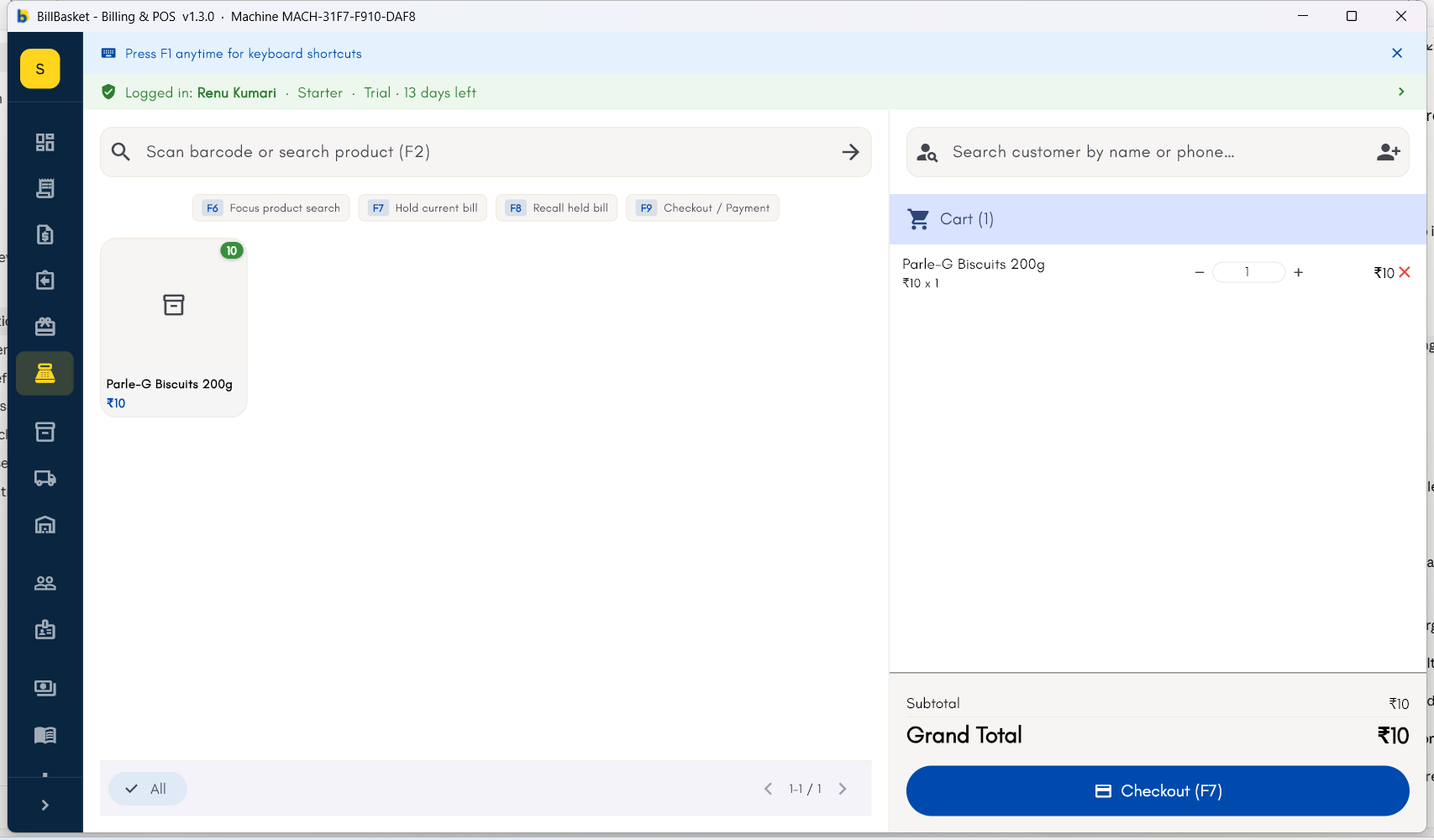Open the staff ID badge icon in the sidebar

tap(45, 630)
